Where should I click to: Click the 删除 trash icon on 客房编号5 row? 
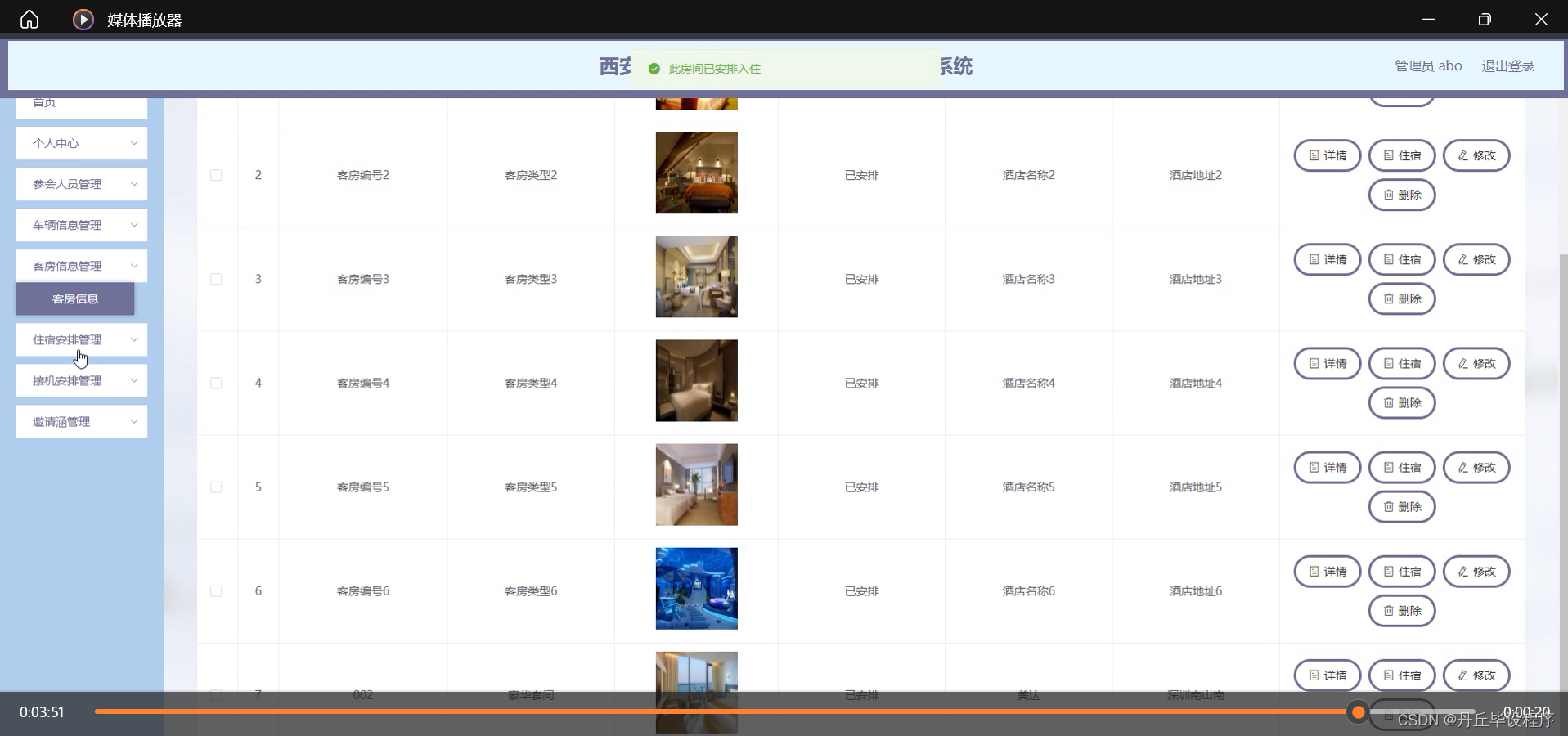(x=1388, y=507)
